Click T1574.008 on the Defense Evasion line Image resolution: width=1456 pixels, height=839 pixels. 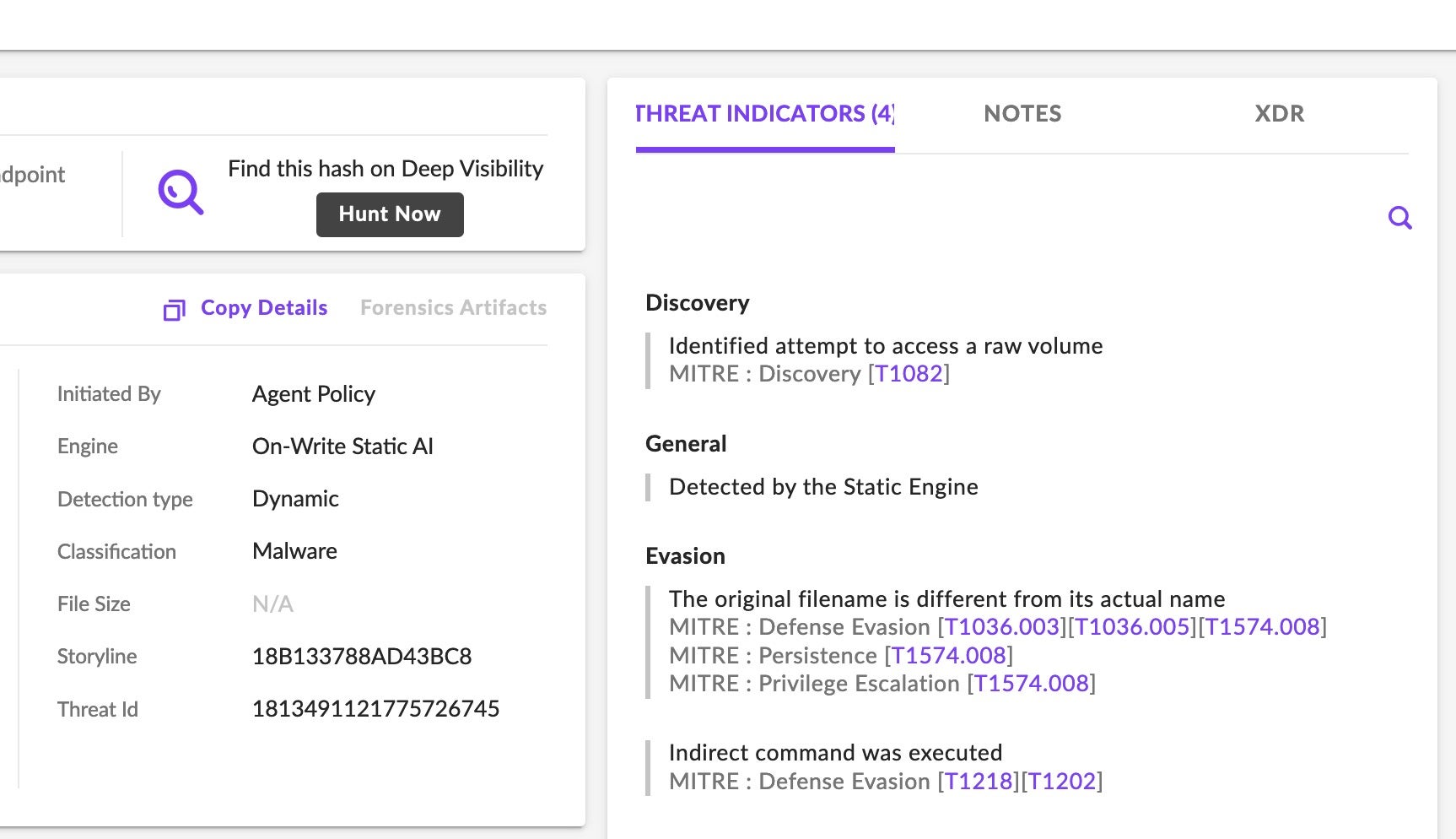(x=1262, y=627)
